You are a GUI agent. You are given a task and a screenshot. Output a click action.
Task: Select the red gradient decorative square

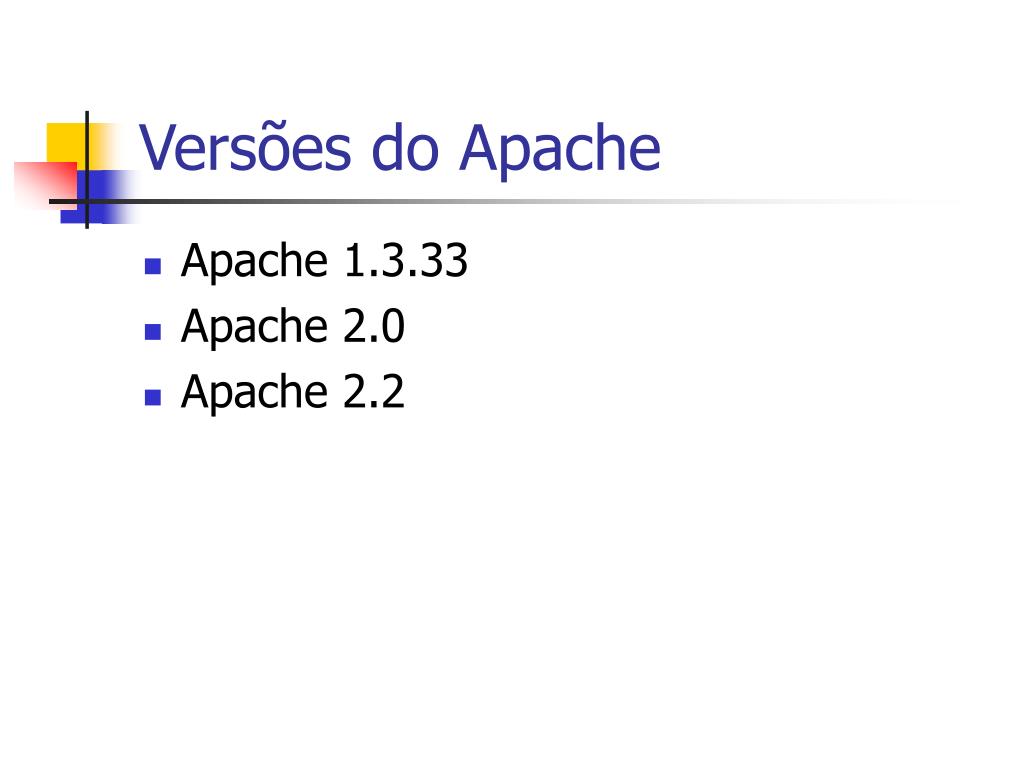[x=45, y=185]
